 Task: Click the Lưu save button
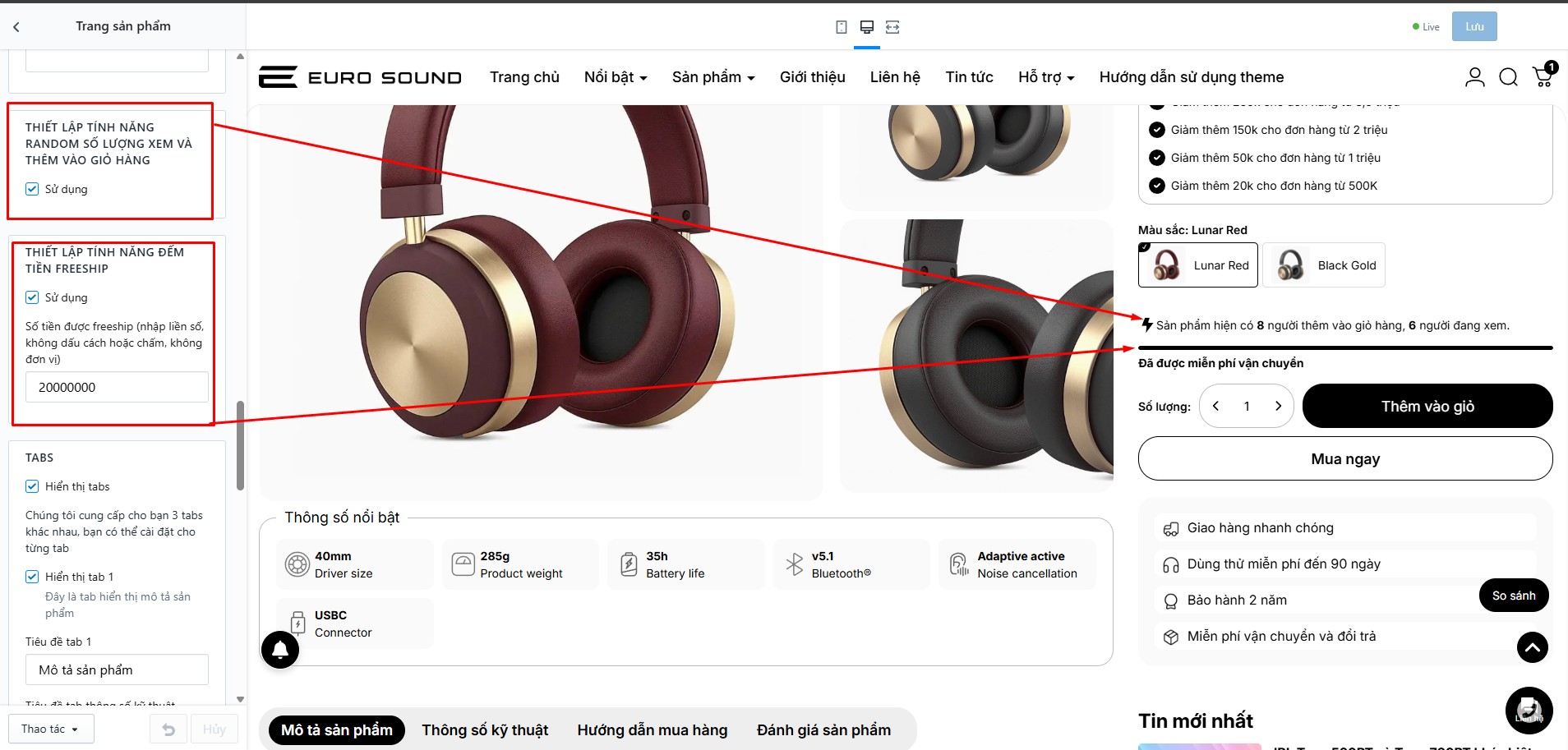click(1474, 26)
